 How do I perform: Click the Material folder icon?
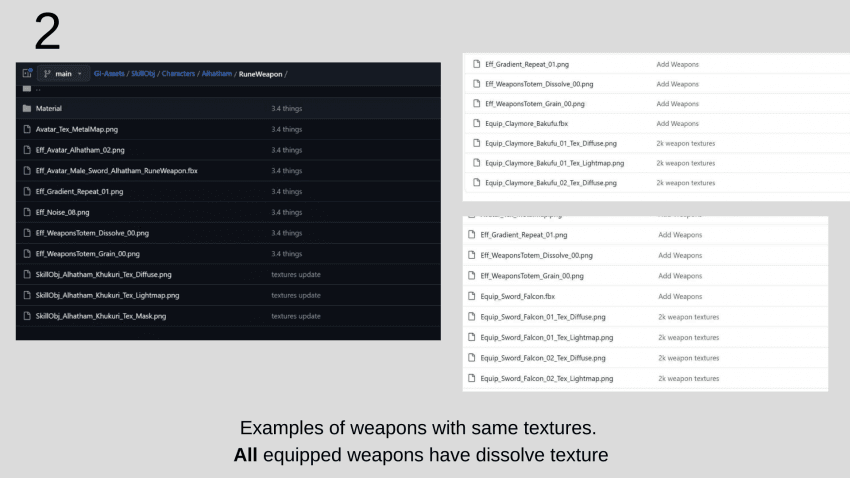pyautogui.click(x=26, y=108)
